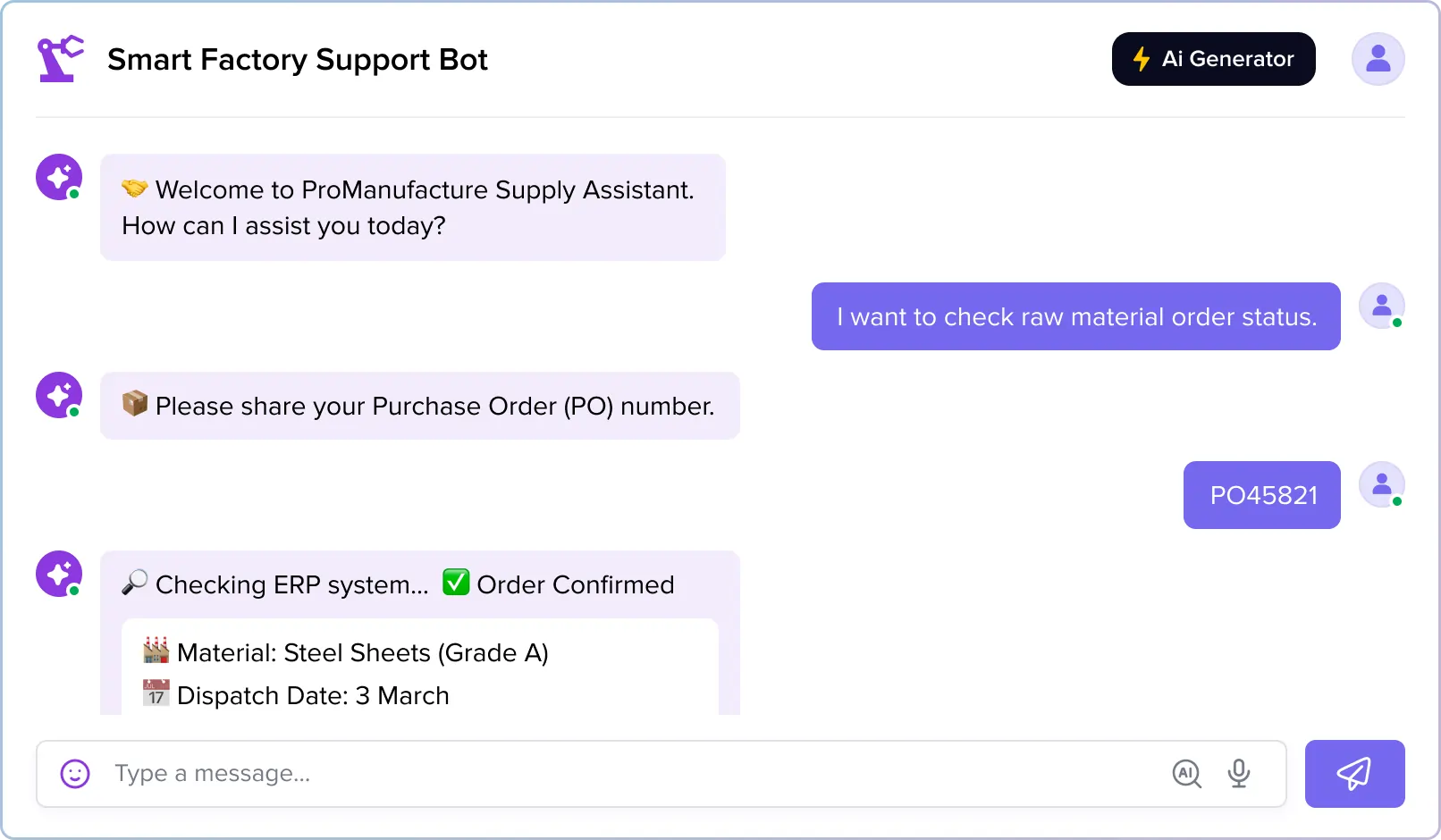Send message with the paper plane button
This screenshot has width=1441, height=840.
[1354, 774]
